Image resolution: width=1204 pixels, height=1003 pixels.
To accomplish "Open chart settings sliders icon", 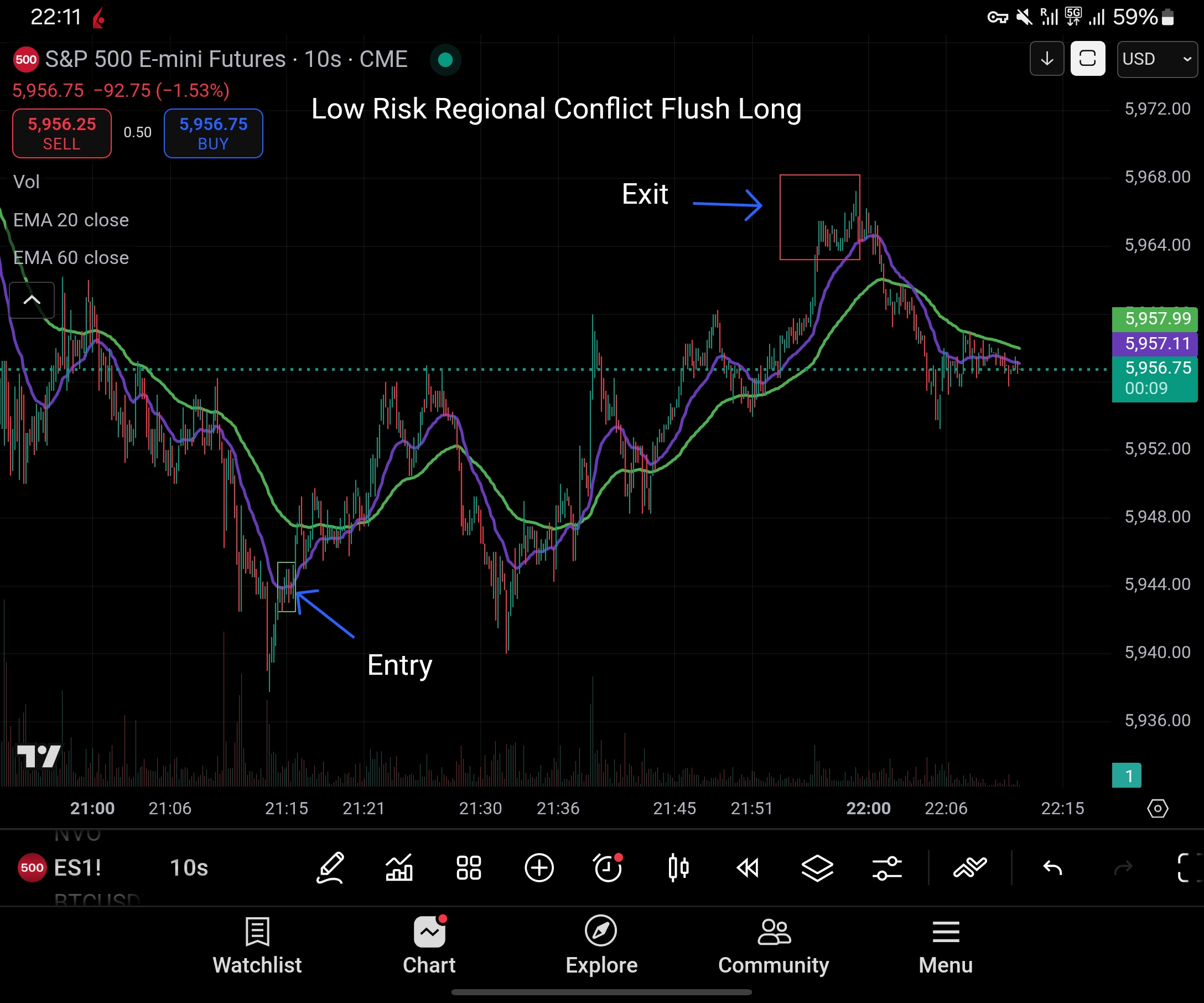I will pos(887,867).
